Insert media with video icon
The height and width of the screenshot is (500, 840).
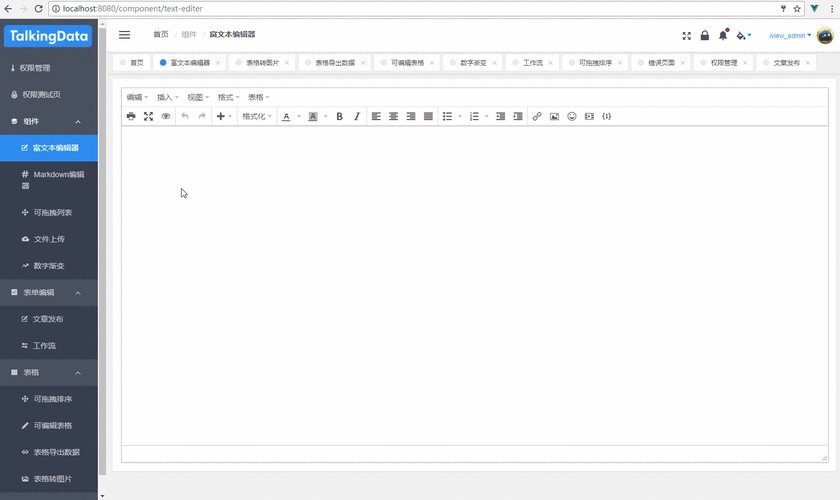pos(589,116)
